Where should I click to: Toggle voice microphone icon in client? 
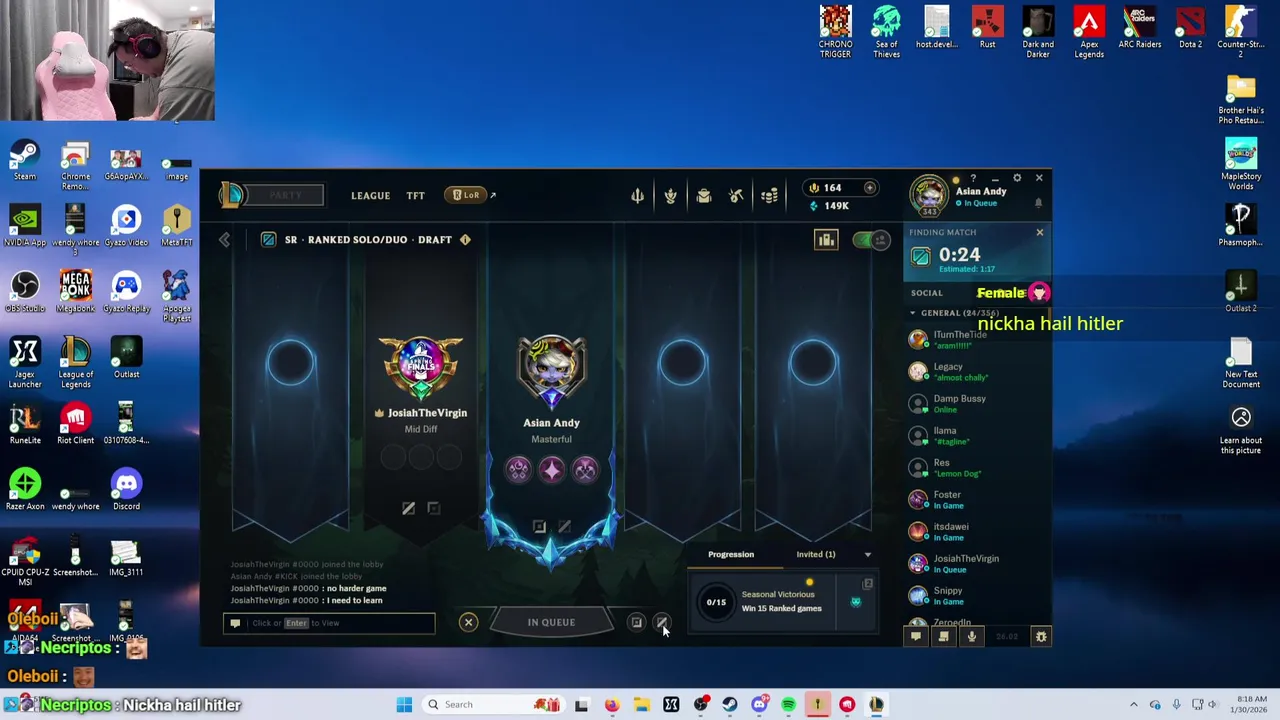click(971, 637)
